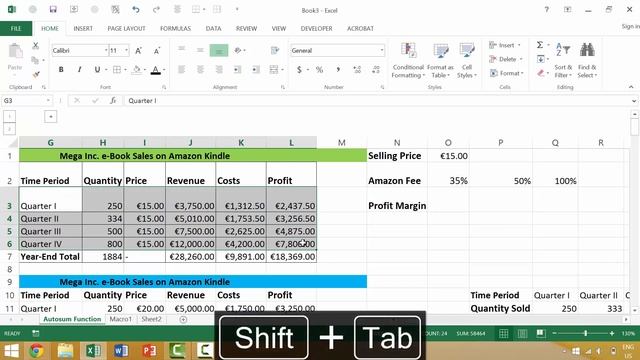Open Chrome from the Windows taskbar
640x360 pixels.
click(x=36, y=351)
